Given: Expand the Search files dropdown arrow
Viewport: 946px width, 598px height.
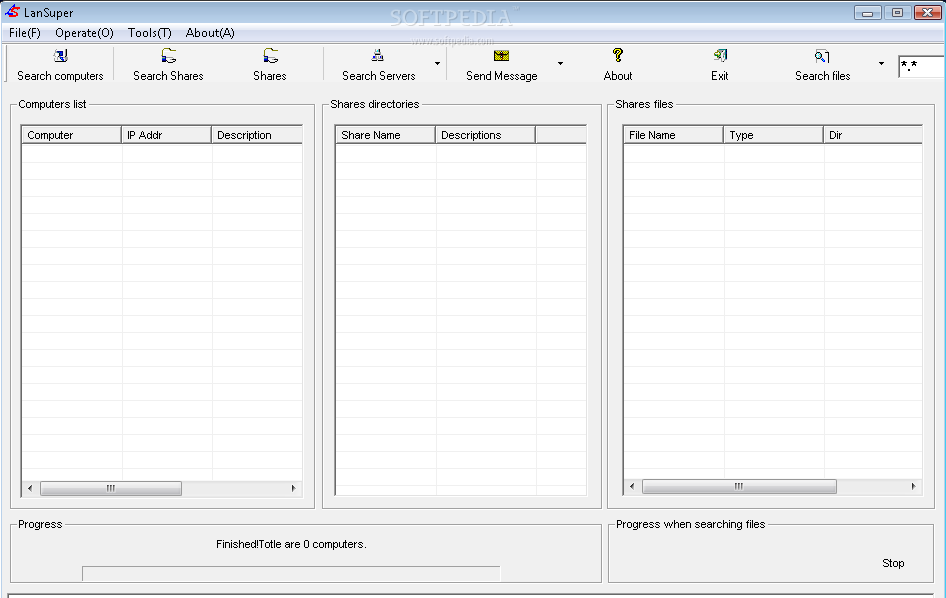Looking at the screenshot, I should [881, 63].
